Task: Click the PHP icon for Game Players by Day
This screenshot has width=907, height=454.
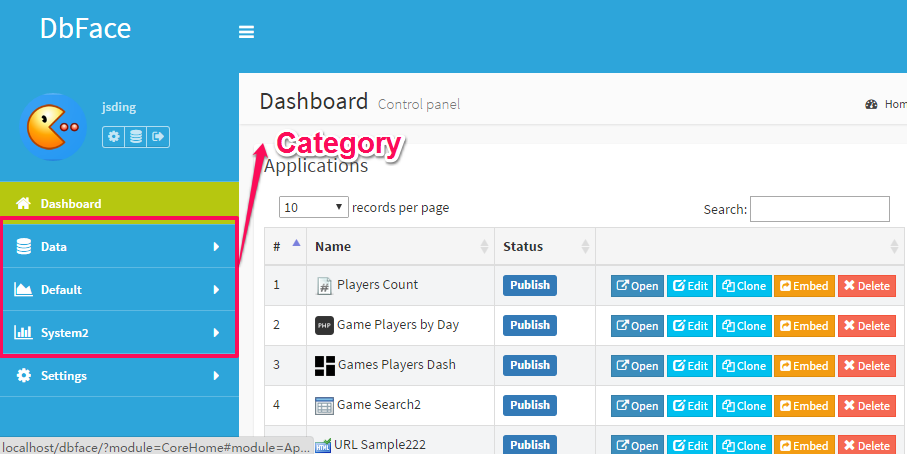Action: click(325, 326)
